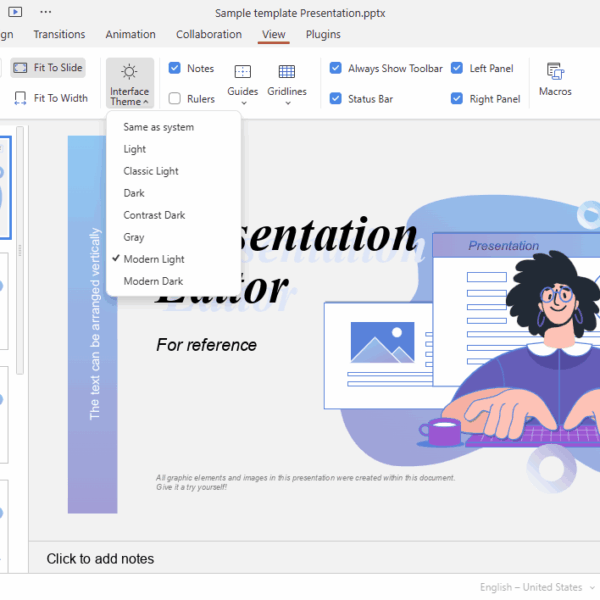Open the Plugins tab
Viewport: 600px width, 600px height.
(323, 34)
